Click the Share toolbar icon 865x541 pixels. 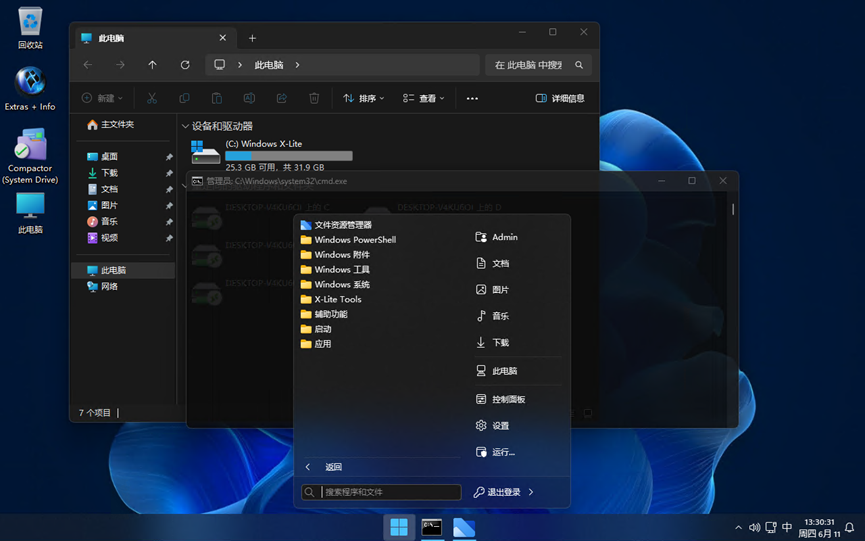pyautogui.click(x=281, y=98)
